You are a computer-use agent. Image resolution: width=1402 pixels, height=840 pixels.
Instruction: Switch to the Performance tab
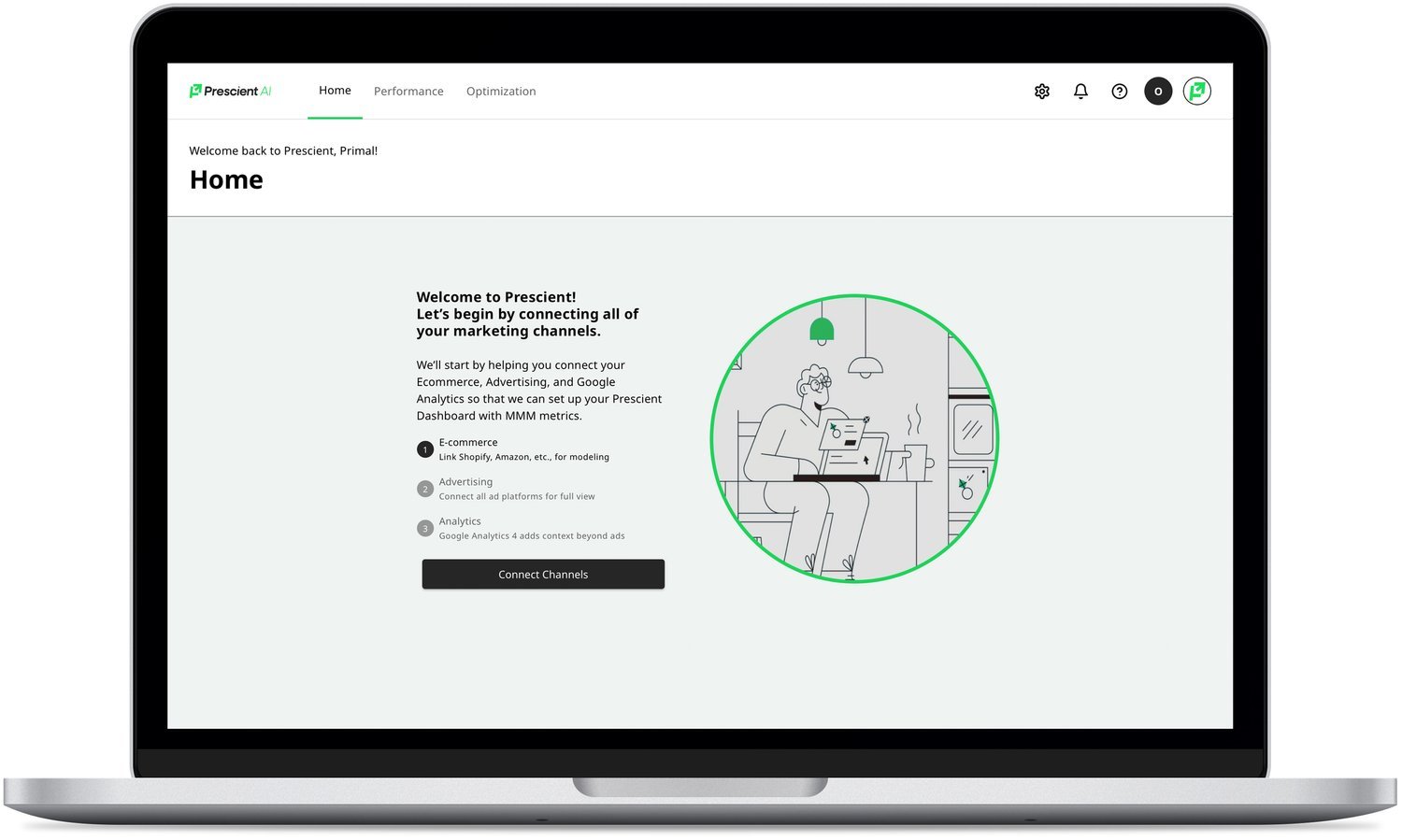point(408,91)
